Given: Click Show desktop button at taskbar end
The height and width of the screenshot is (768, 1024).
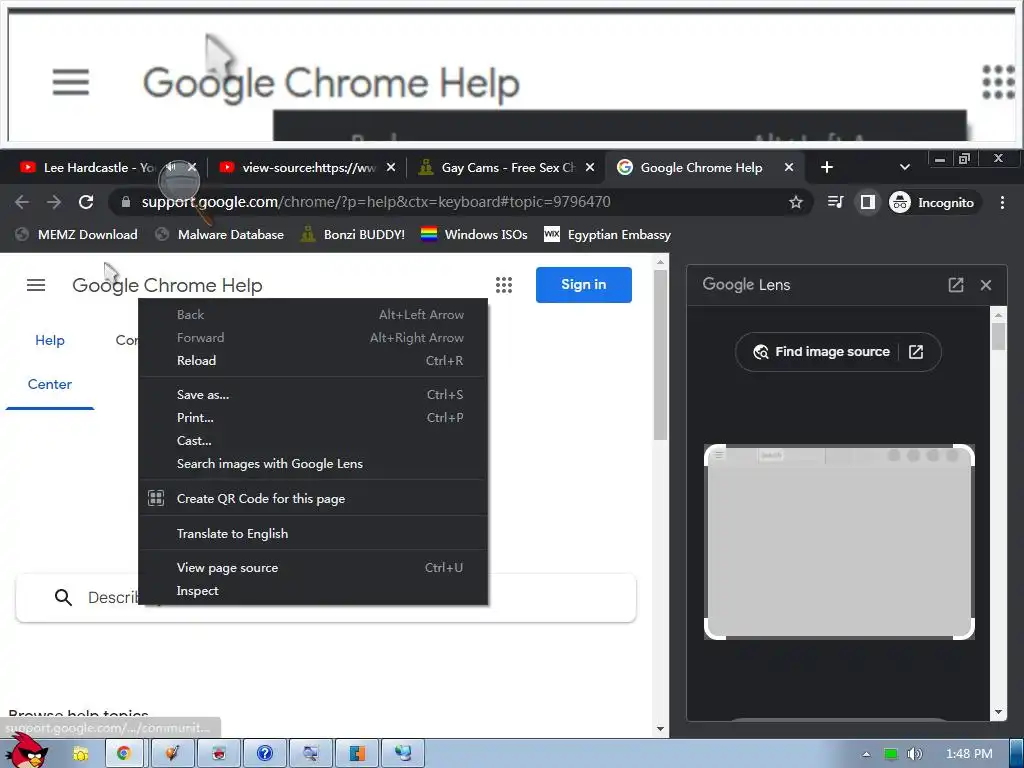Looking at the screenshot, I should tap(1017, 754).
